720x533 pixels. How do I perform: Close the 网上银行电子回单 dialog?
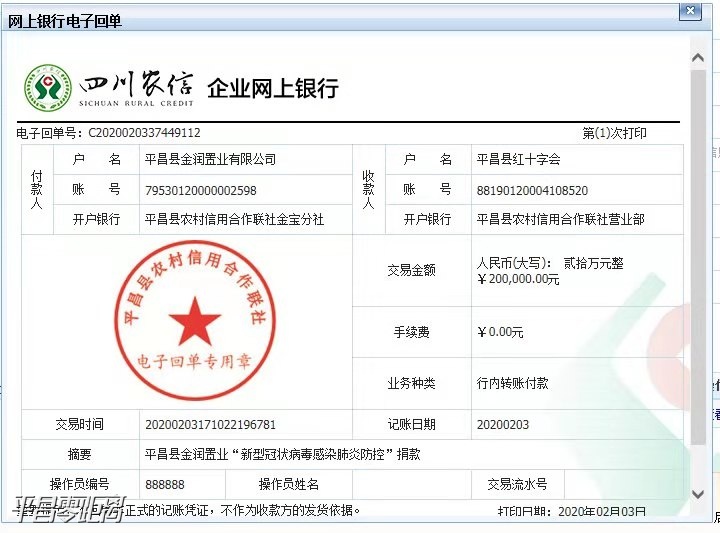[x=690, y=11]
